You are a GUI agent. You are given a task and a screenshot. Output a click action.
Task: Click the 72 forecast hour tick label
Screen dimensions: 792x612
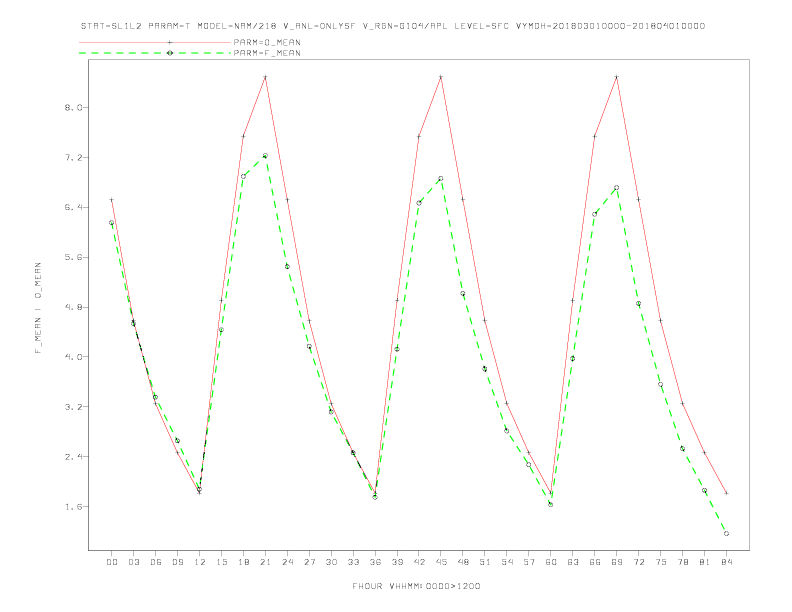point(639,562)
